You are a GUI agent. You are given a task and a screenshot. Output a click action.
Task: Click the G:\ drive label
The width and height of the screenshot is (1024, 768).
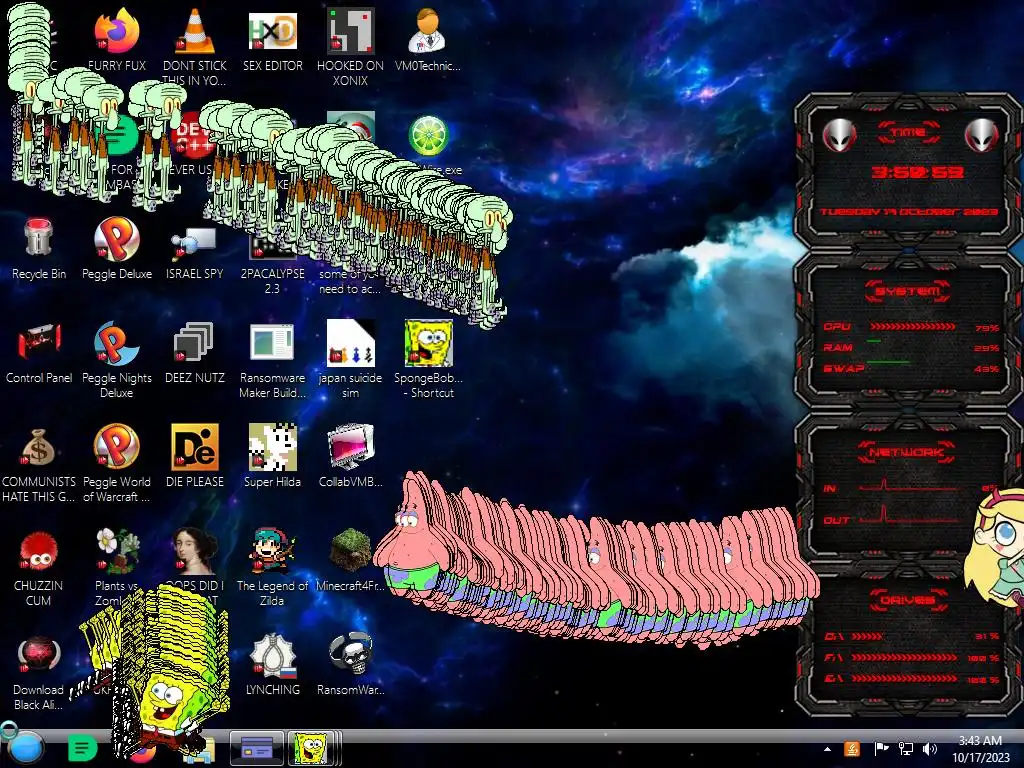click(833, 679)
